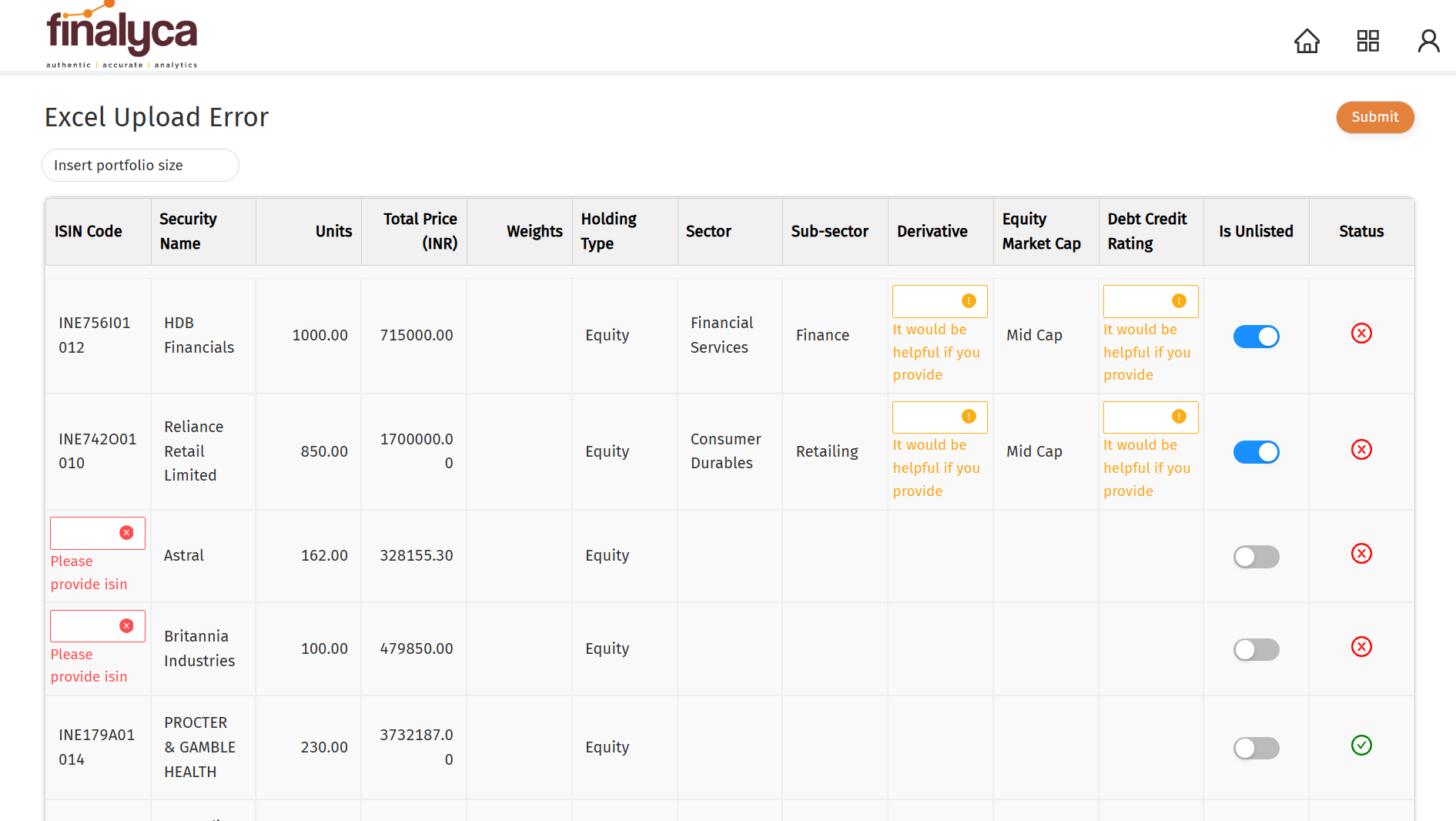Select the Astral security name
Viewport: 1456px width, 821px height.
pos(184,555)
